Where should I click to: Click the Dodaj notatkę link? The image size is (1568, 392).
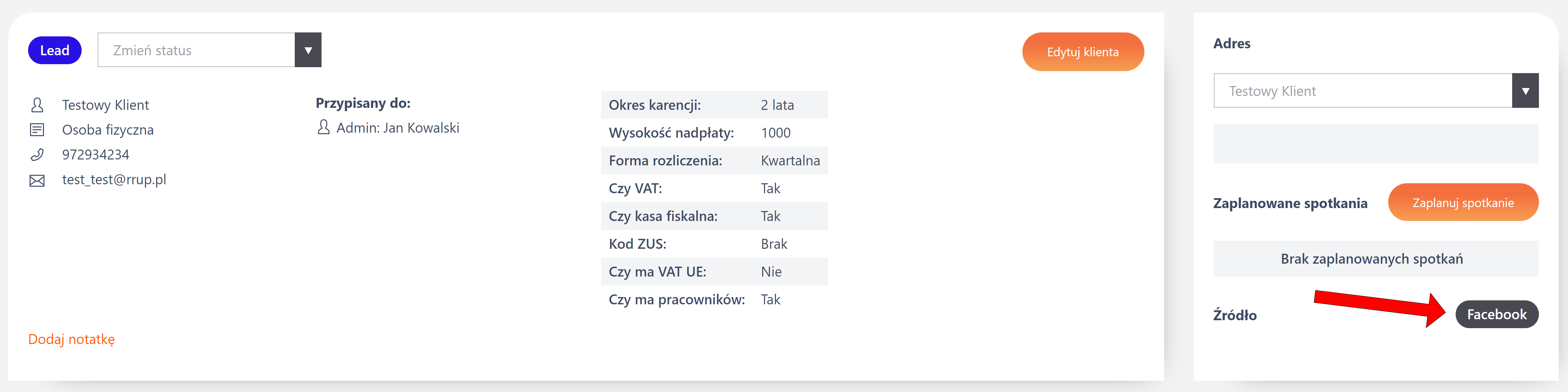[x=71, y=339]
